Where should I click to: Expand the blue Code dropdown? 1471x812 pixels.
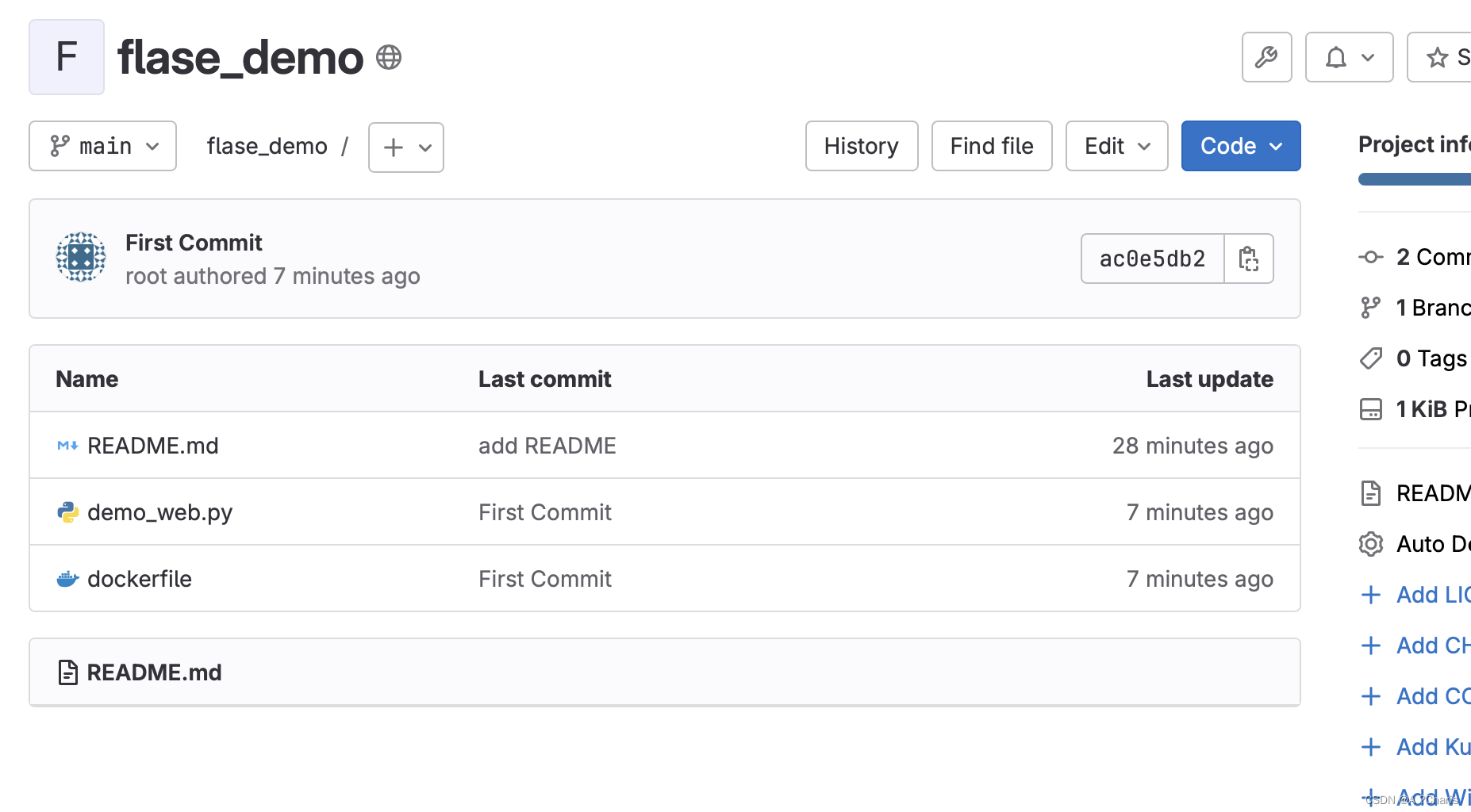coord(1240,146)
